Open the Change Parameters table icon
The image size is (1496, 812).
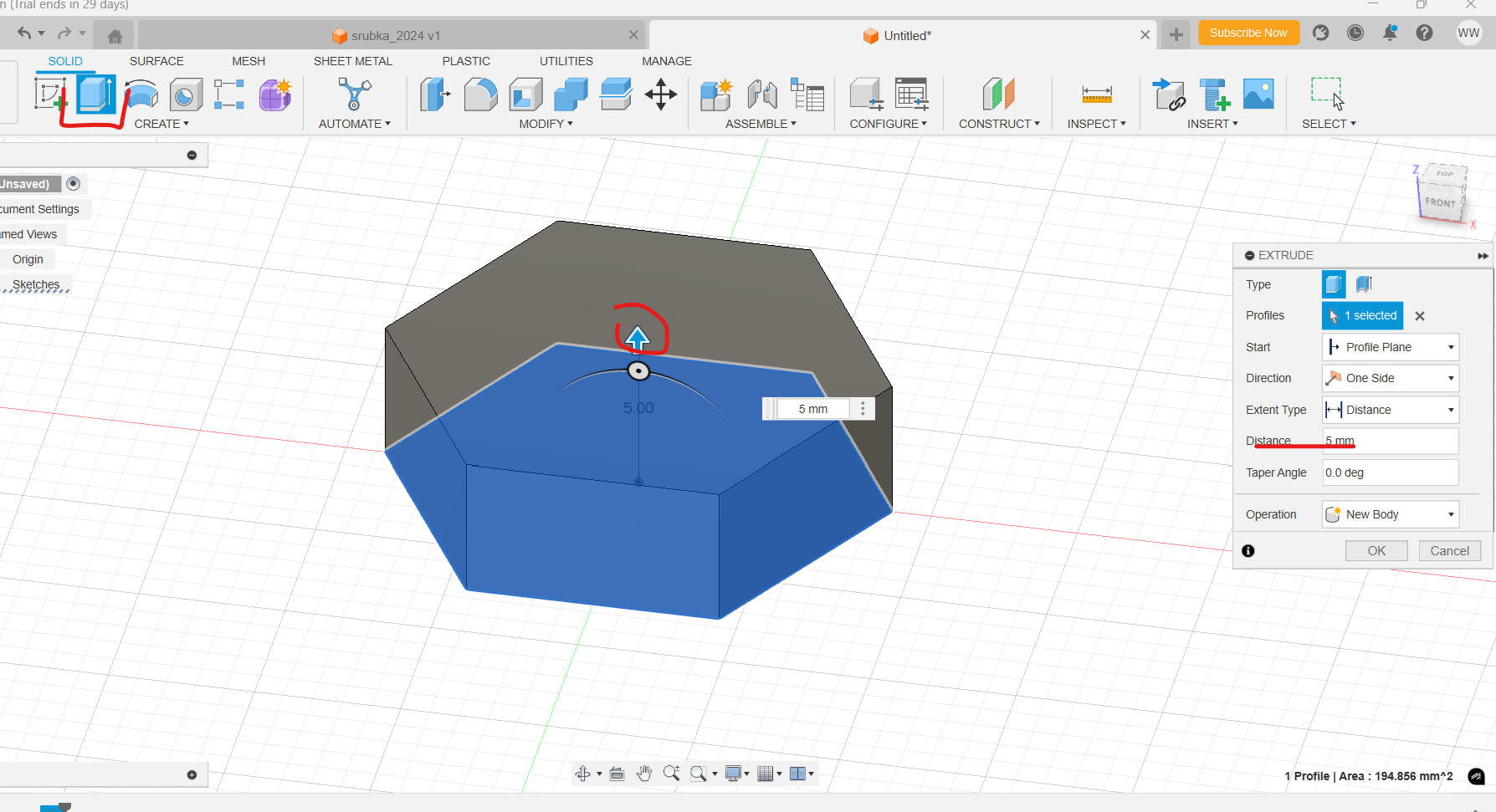807,94
